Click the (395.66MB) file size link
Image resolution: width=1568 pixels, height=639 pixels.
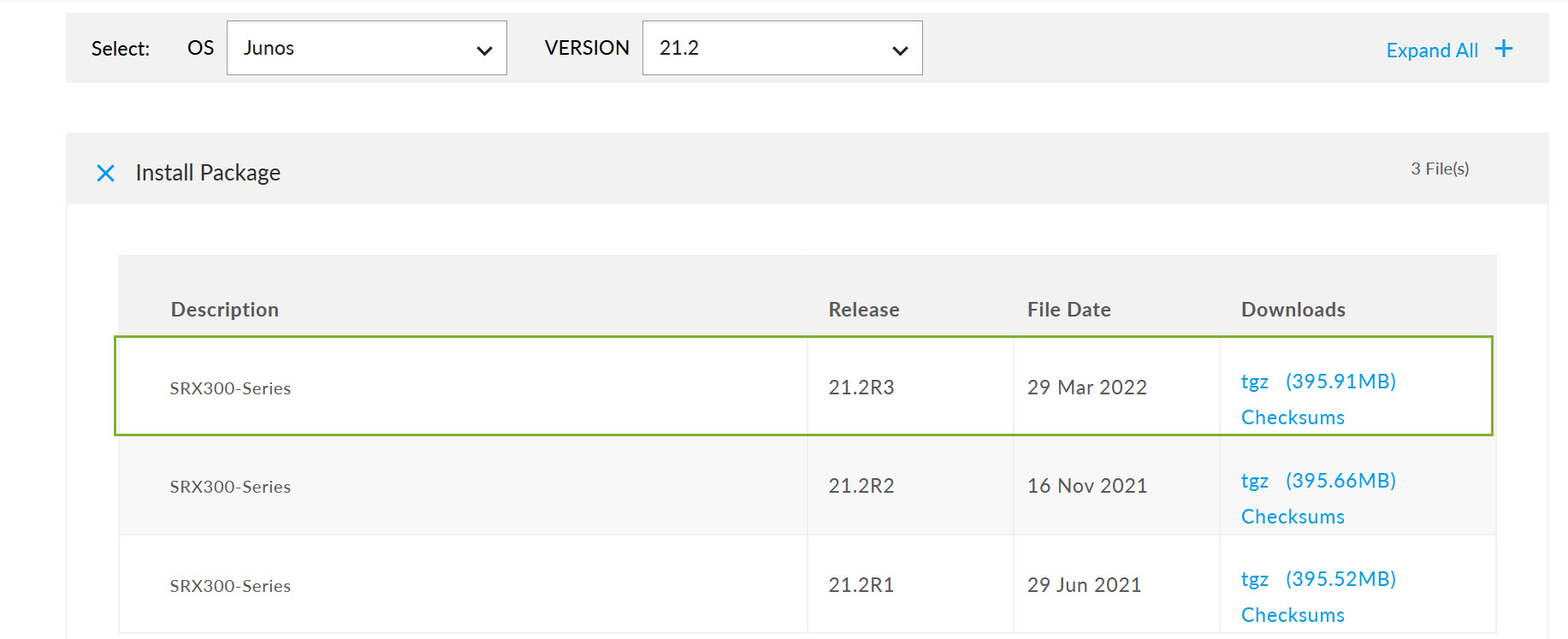pyautogui.click(x=1340, y=481)
